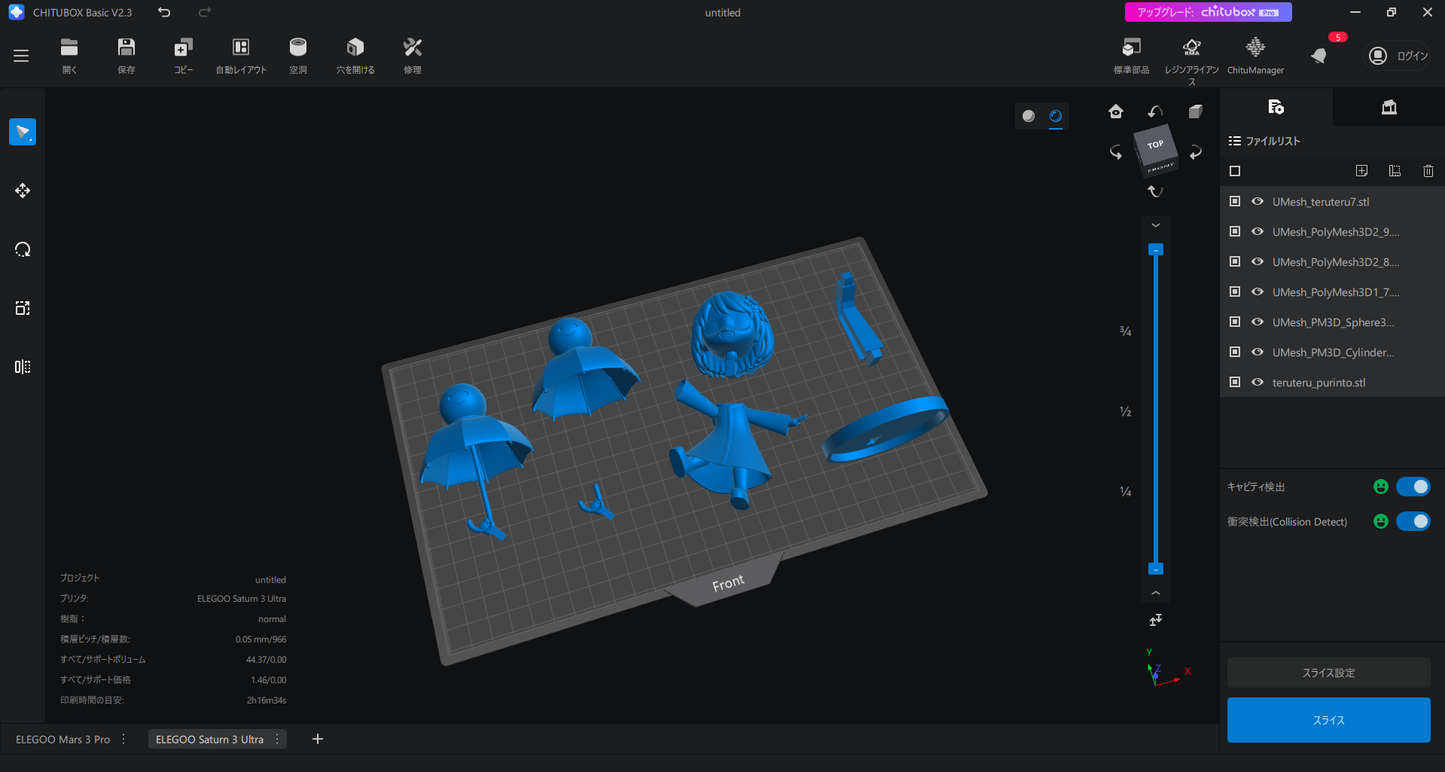Click the 保存 (Save) toolbar icon
Screen dimensions: 1445x772
click(126, 56)
